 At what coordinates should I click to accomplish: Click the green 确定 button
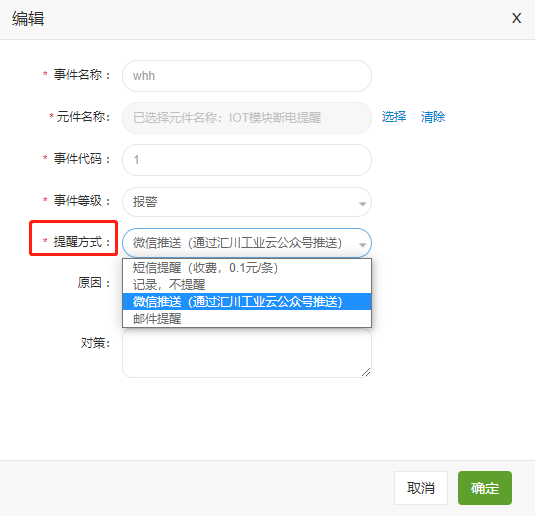(x=485, y=488)
